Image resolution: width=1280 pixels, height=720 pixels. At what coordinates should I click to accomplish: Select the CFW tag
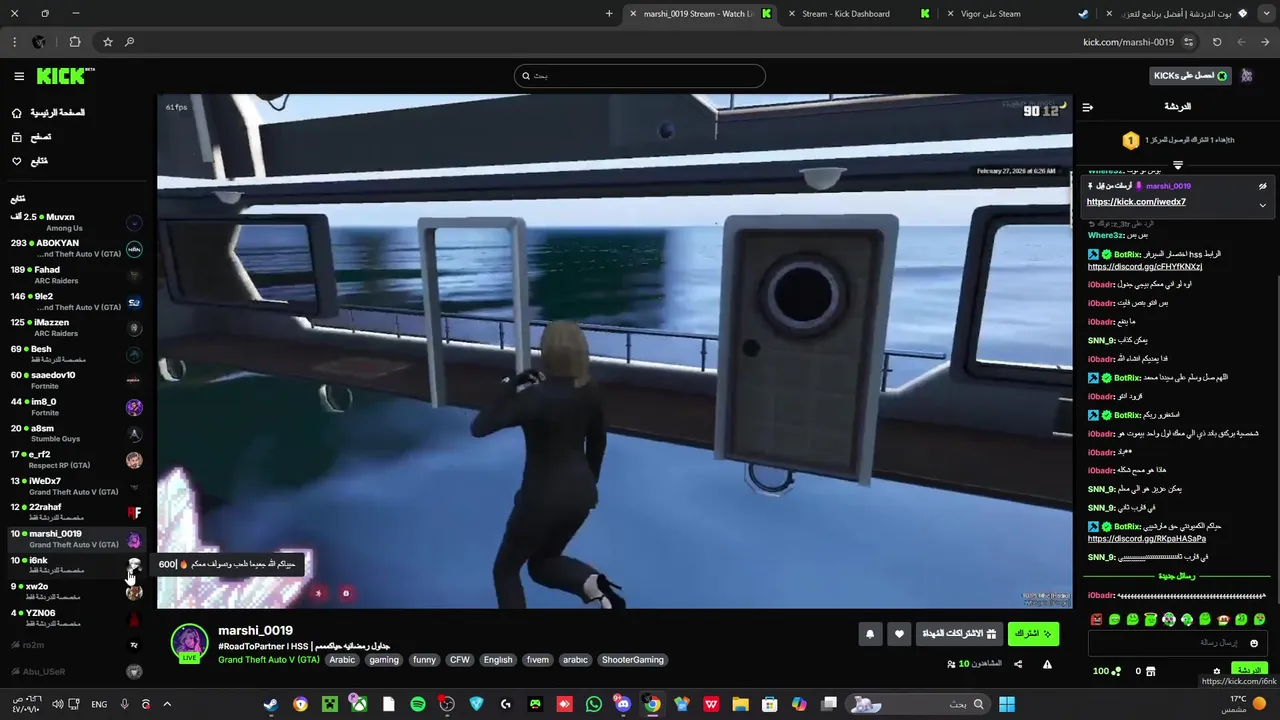pos(460,660)
